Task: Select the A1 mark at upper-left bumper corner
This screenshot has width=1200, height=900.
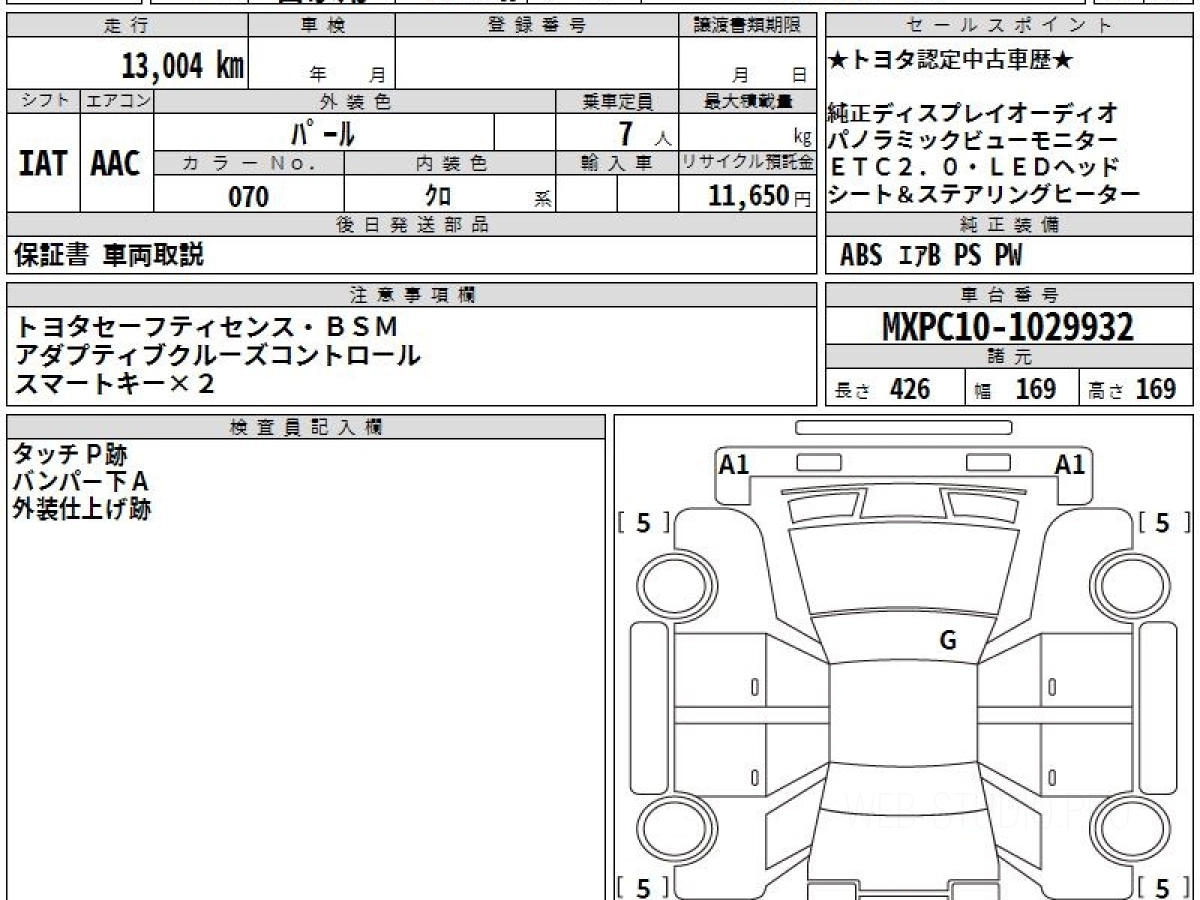Action: (734, 464)
